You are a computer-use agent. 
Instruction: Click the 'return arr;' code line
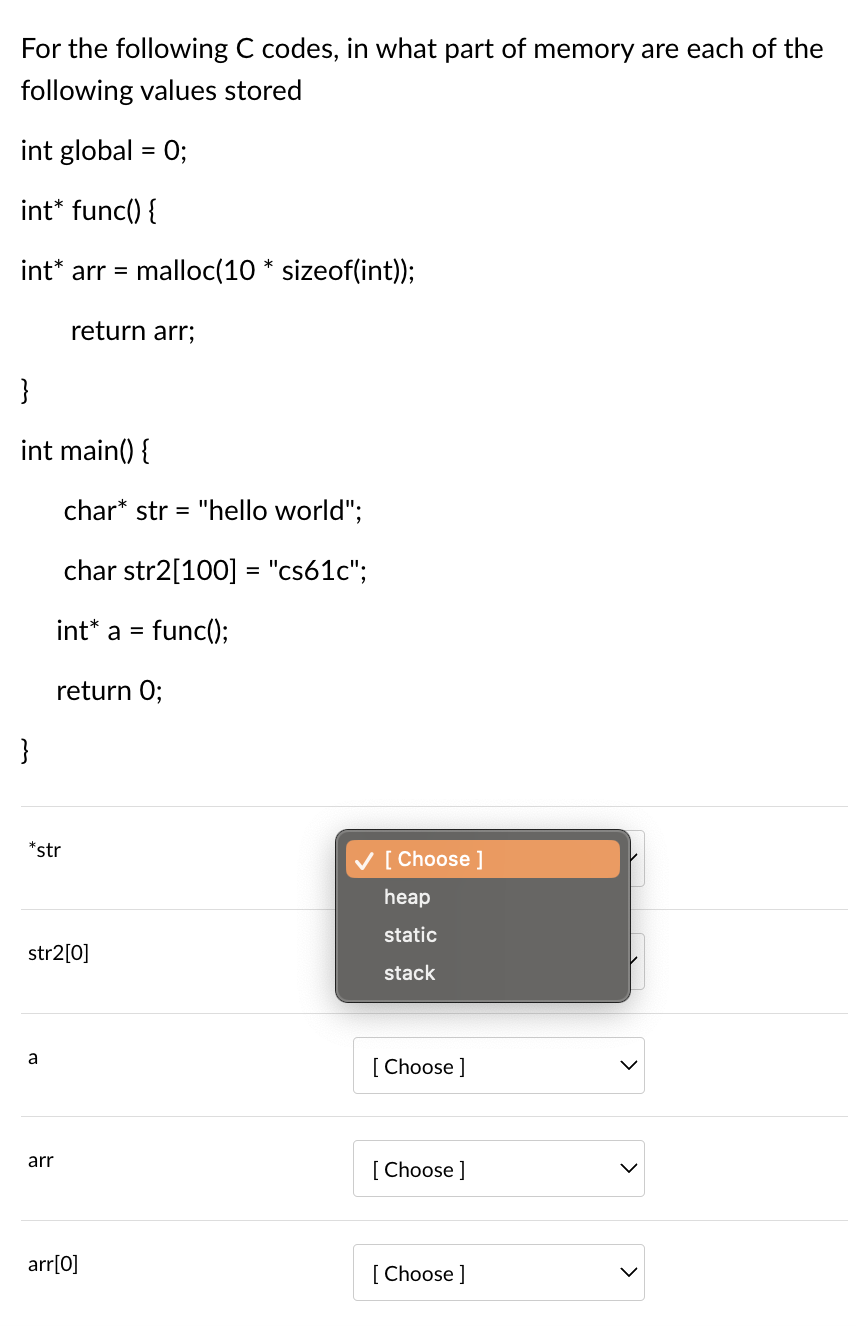pyautogui.click(x=133, y=331)
